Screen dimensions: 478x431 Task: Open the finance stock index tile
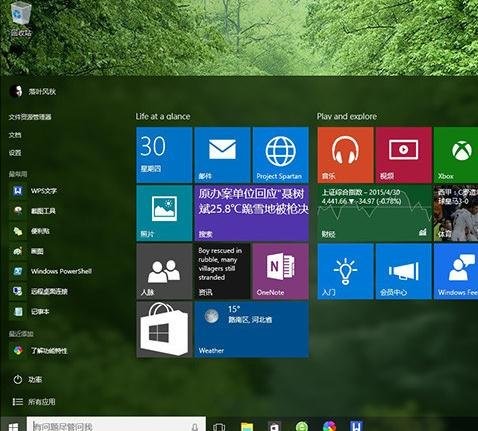(x=374, y=213)
